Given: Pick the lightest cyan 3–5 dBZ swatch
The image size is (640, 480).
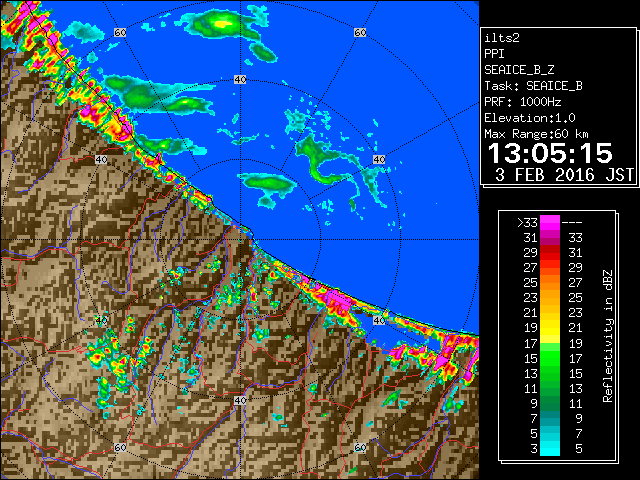Looking at the screenshot, I should tap(550, 449).
